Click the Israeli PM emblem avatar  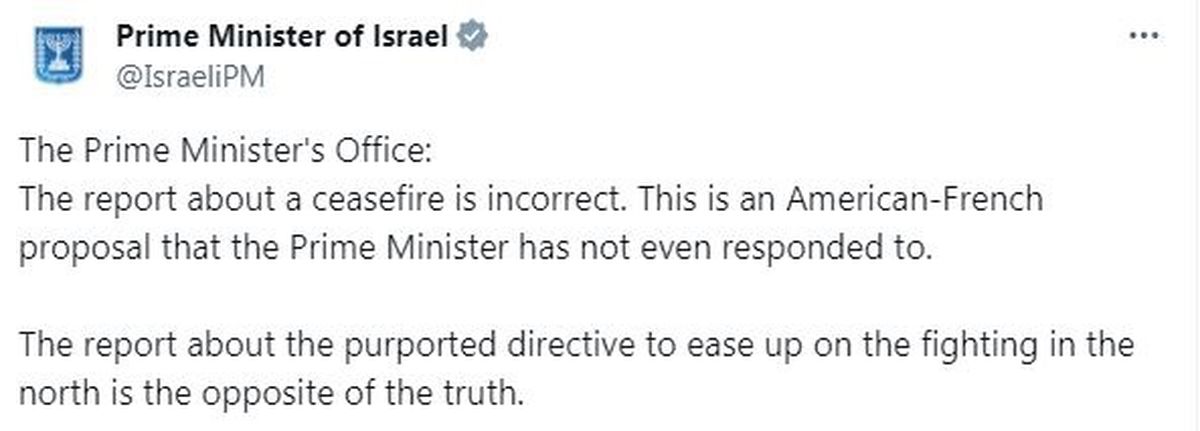coord(56,57)
